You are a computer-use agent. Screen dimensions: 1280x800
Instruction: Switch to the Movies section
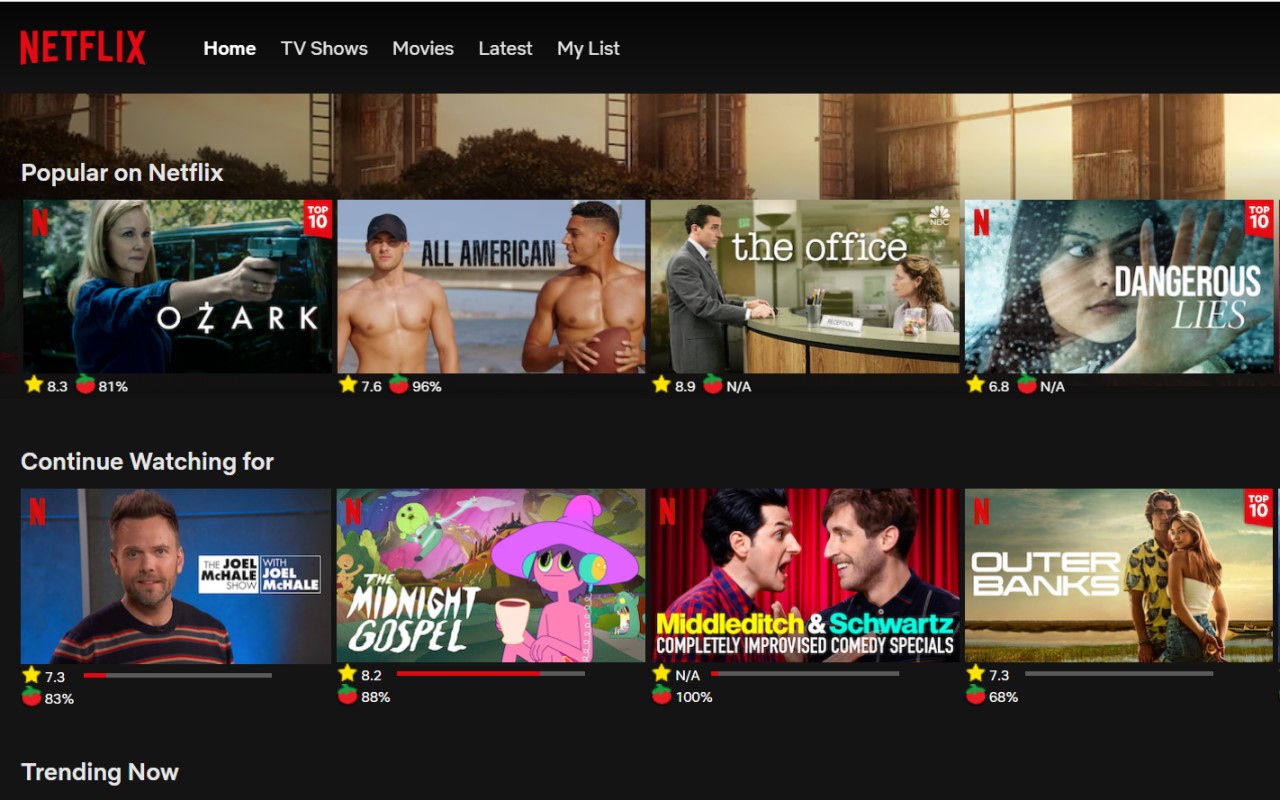click(423, 48)
